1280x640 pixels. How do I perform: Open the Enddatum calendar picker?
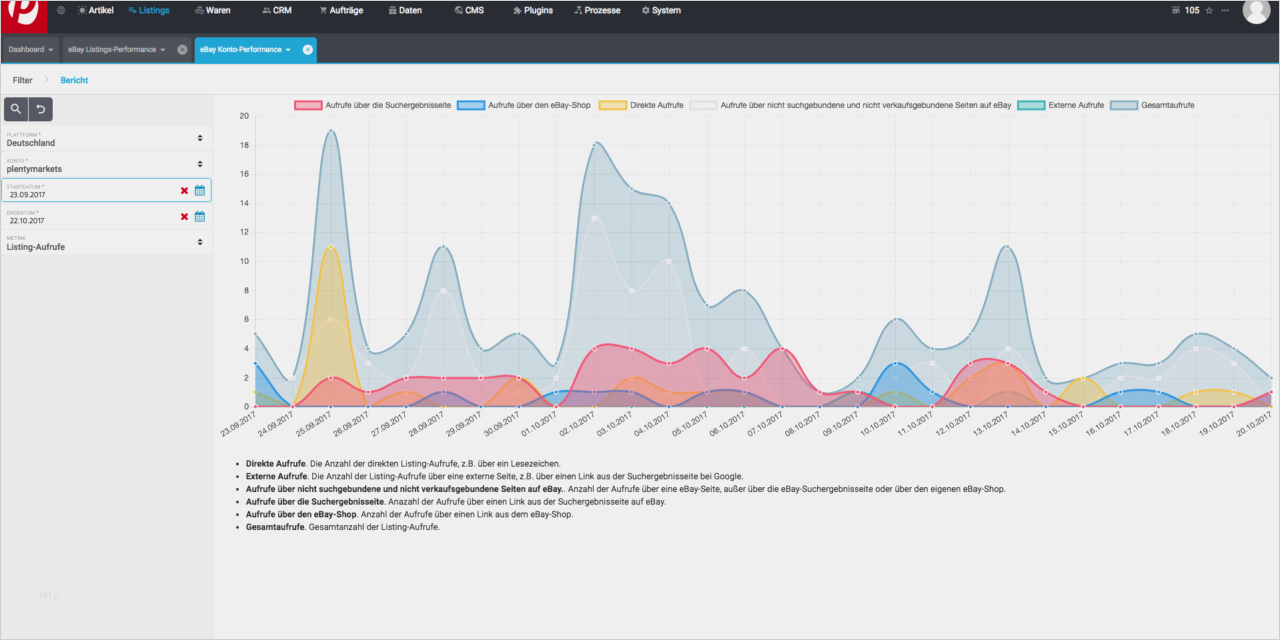tap(200, 216)
